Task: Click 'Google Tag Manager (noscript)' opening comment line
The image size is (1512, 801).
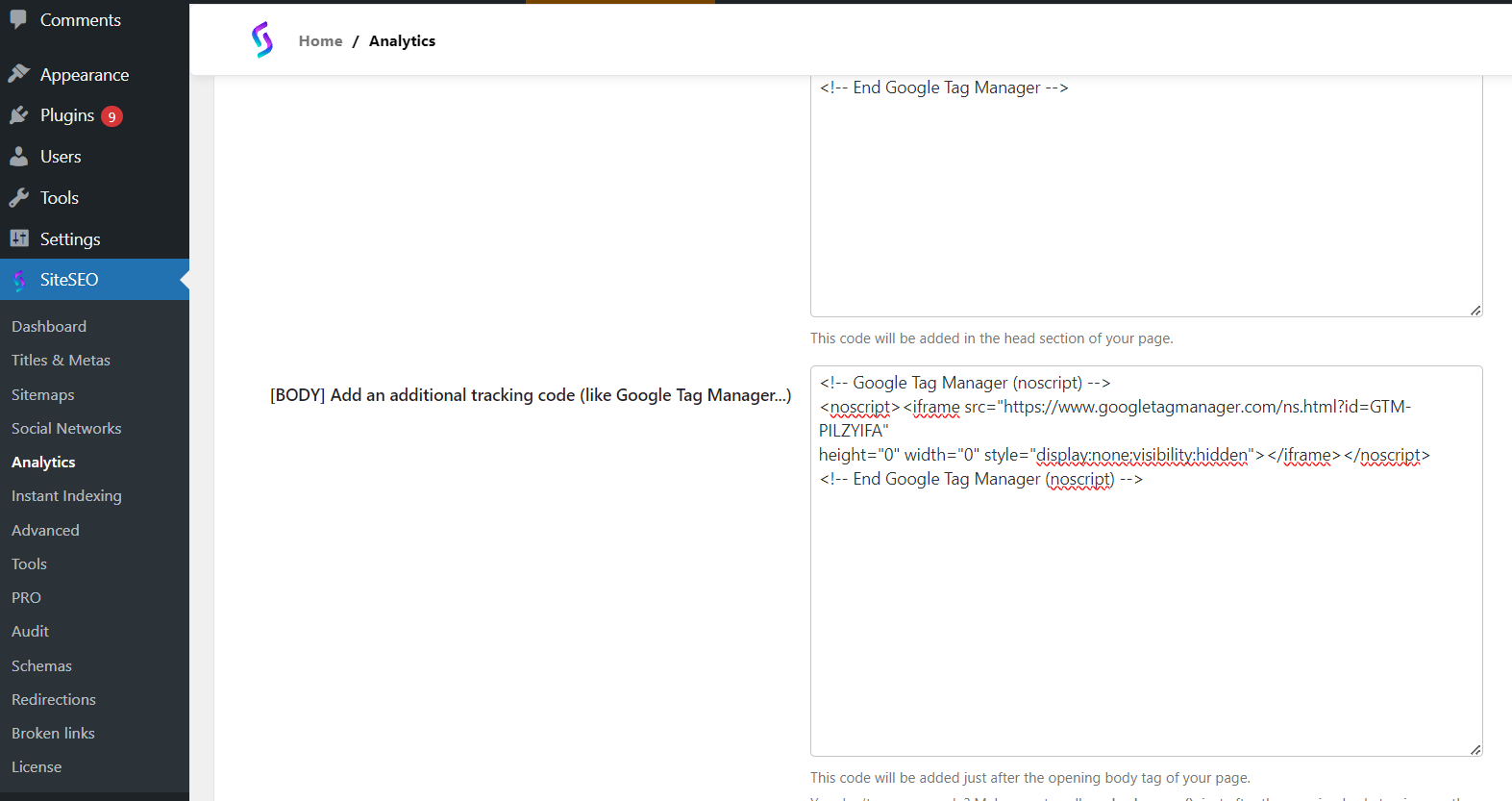Action: [965, 383]
